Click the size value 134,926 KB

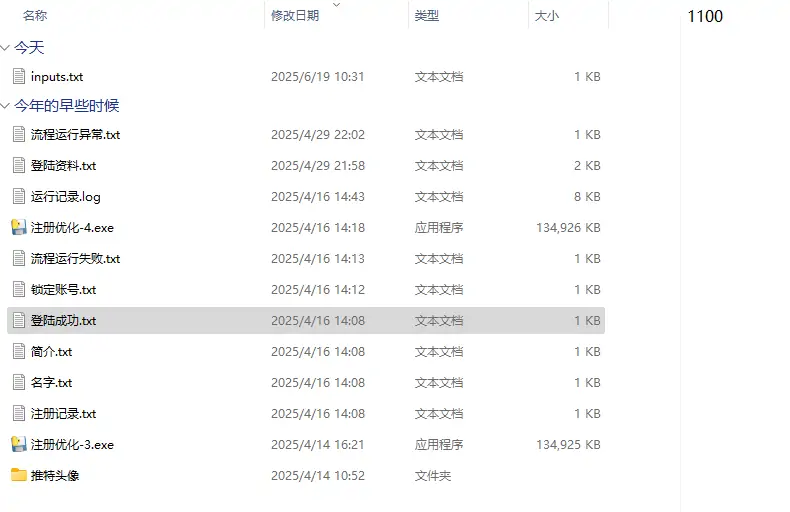tap(568, 227)
